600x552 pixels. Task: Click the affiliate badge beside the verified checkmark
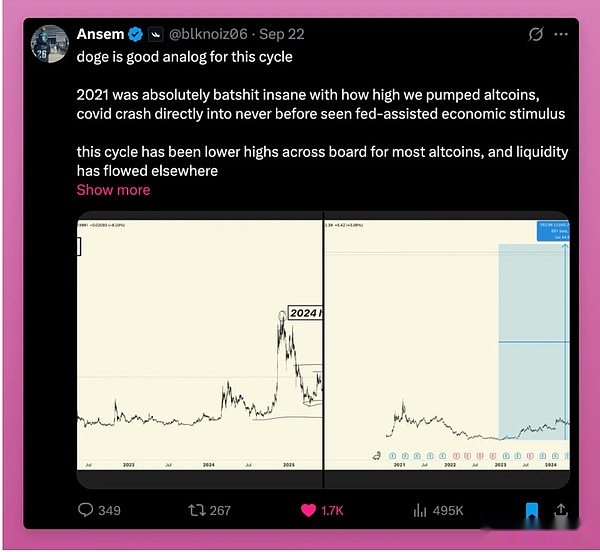[x=155, y=34]
